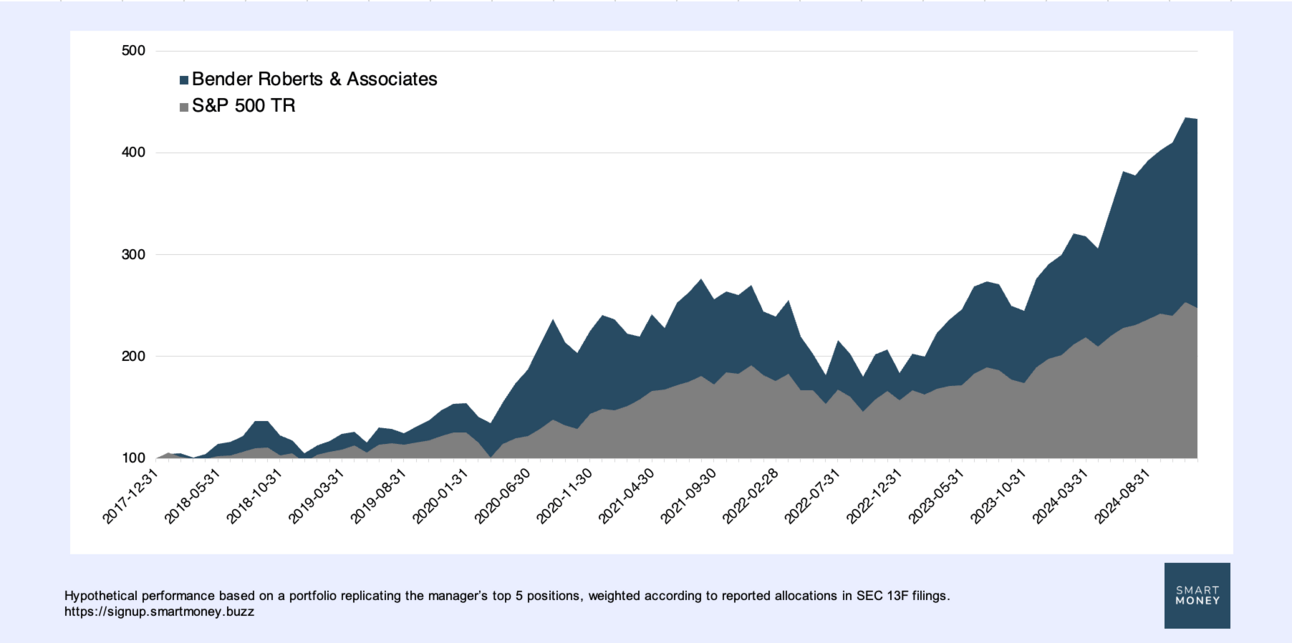Click the 2019-08-31 date label
Viewport: 1292px width, 643px height.
pyautogui.click(x=378, y=495)
